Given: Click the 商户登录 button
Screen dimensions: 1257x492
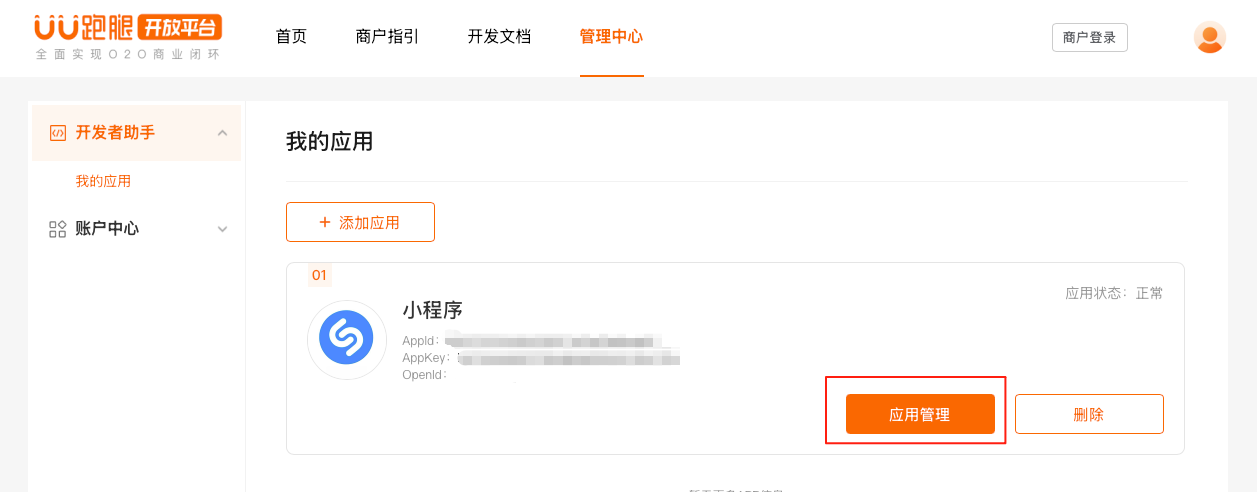Looking at the screenshot, I should click(x=1089, y=37).
